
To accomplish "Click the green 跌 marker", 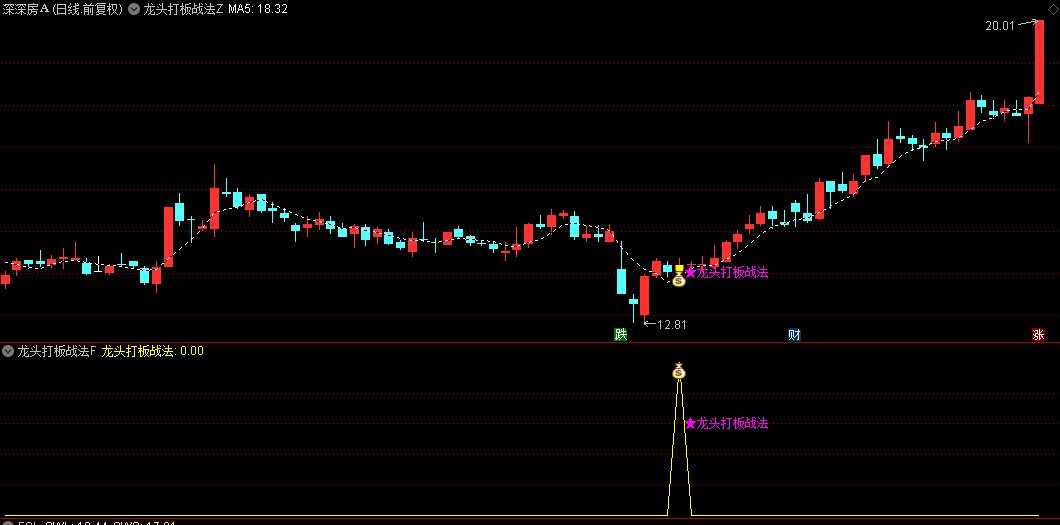I will (x=620, y=334).
